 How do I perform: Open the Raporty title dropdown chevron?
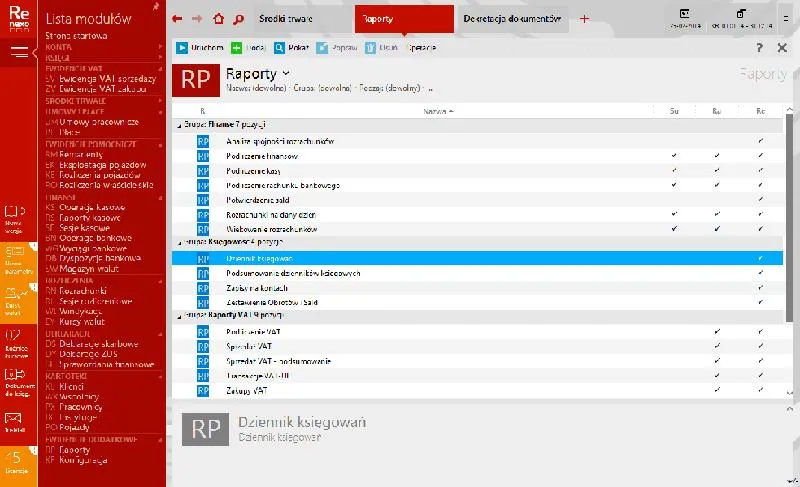tap(286, 74)
